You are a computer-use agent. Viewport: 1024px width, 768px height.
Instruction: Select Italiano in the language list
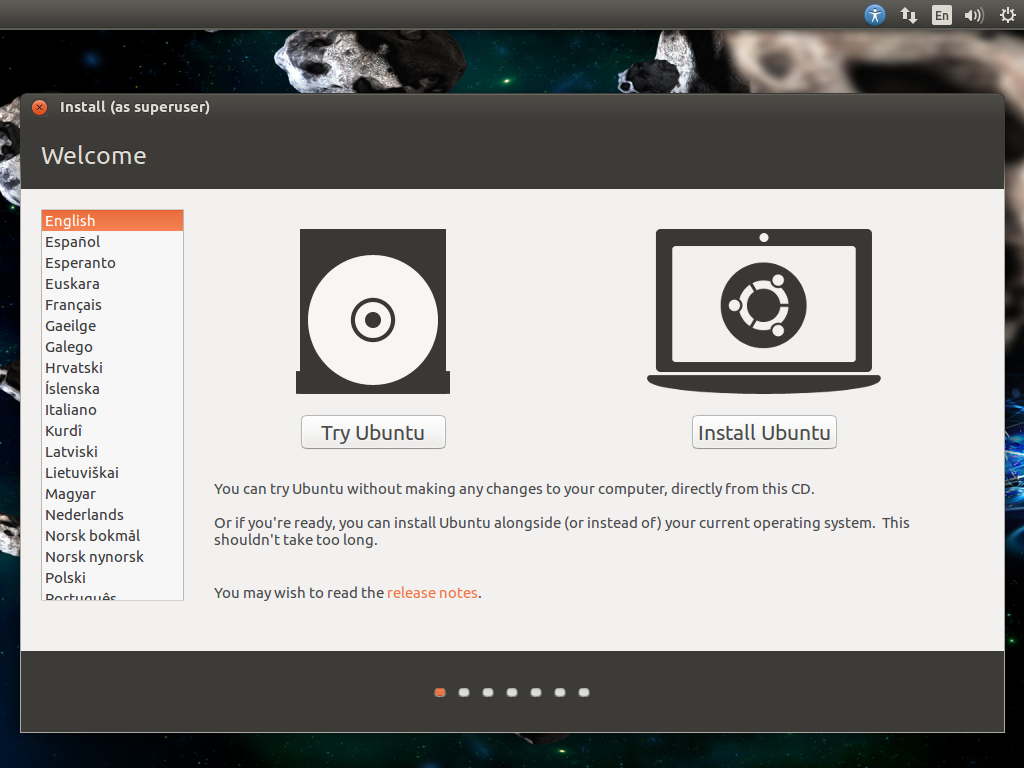tap(112, 409)
